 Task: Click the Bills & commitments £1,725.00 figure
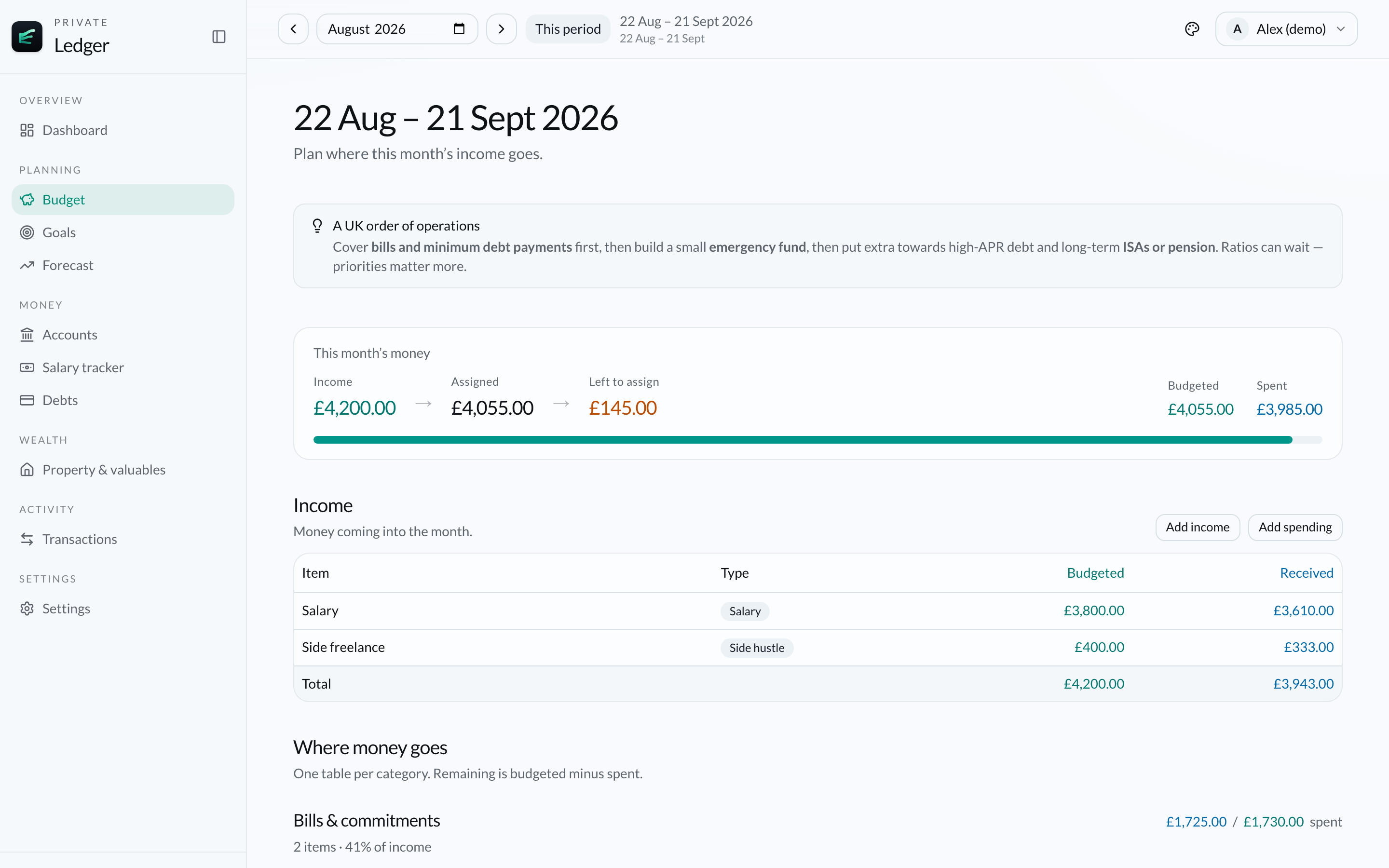pyautogui.click(x=1196, y=822)
